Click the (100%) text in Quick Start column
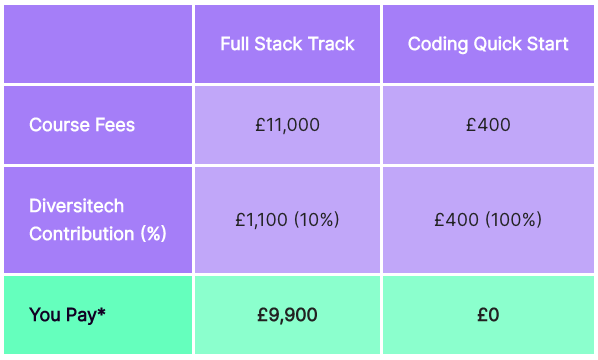Image resolution: width=598 pixels, height=360 pixels. (515, 220)
